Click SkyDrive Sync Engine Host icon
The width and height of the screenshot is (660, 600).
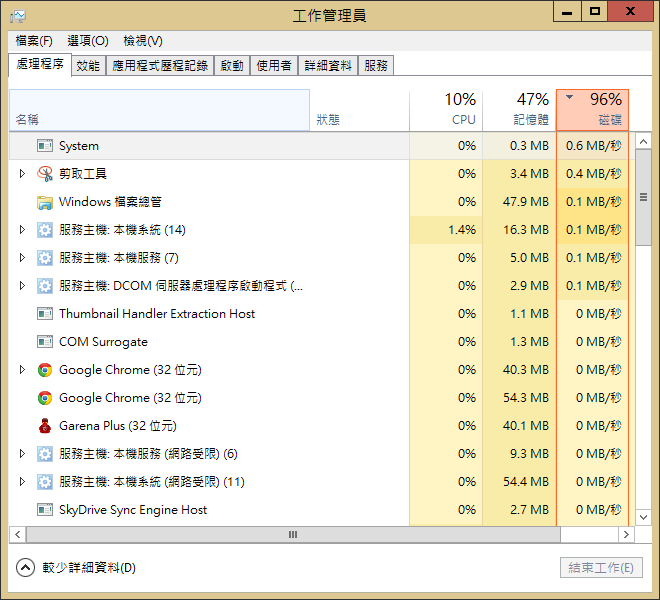pyautogui.click(x=45, y=510)
